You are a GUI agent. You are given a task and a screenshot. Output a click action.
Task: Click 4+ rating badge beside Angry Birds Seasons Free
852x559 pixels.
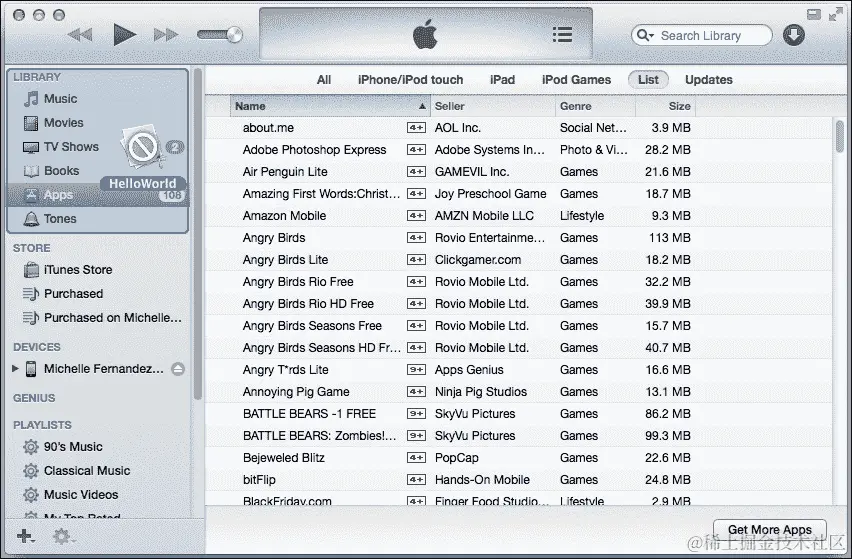point(416,326)
